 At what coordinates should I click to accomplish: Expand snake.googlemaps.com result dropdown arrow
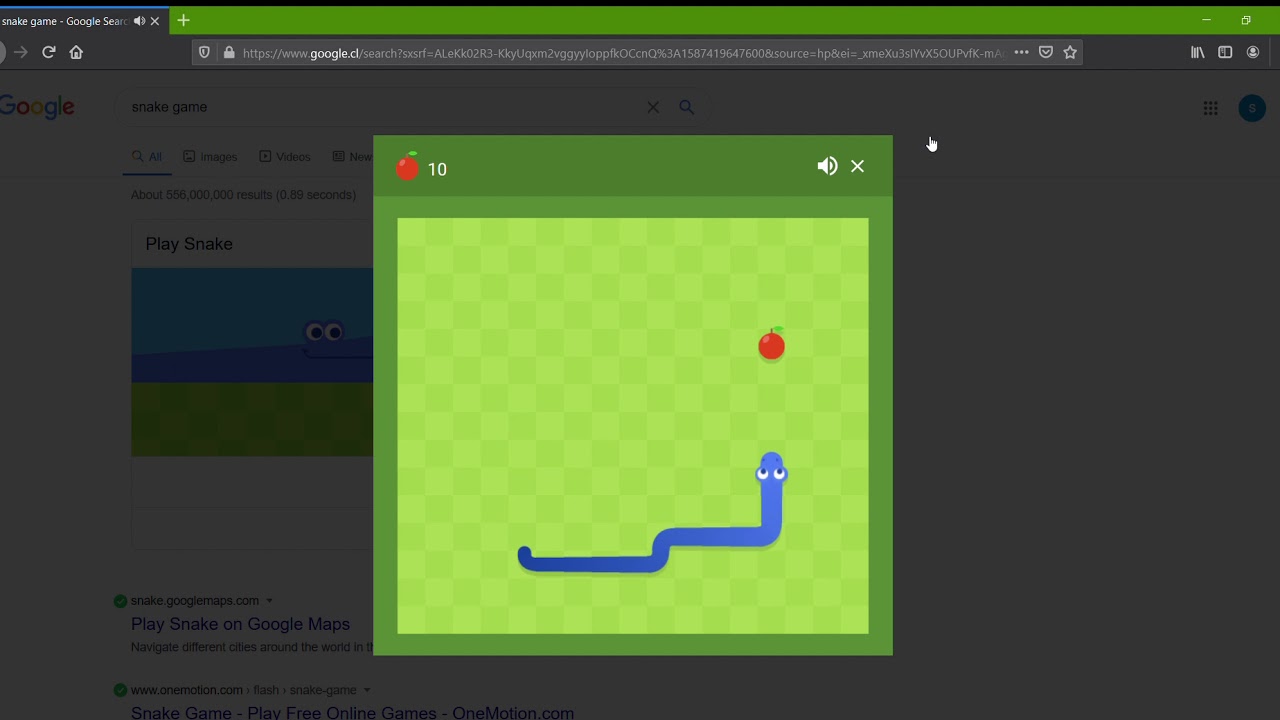tap(269, 601)
